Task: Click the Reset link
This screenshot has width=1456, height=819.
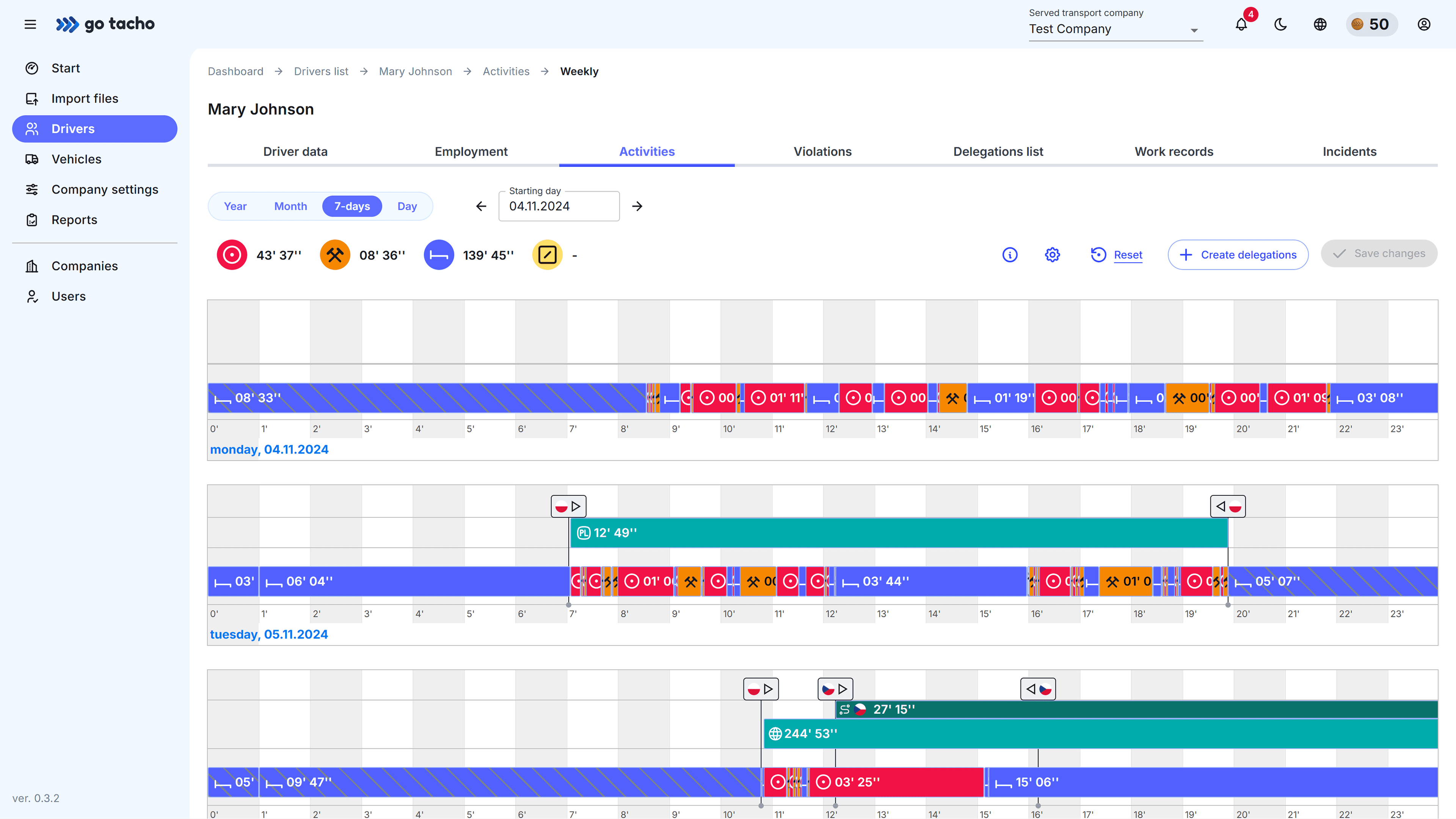Action: (1128, 255)
